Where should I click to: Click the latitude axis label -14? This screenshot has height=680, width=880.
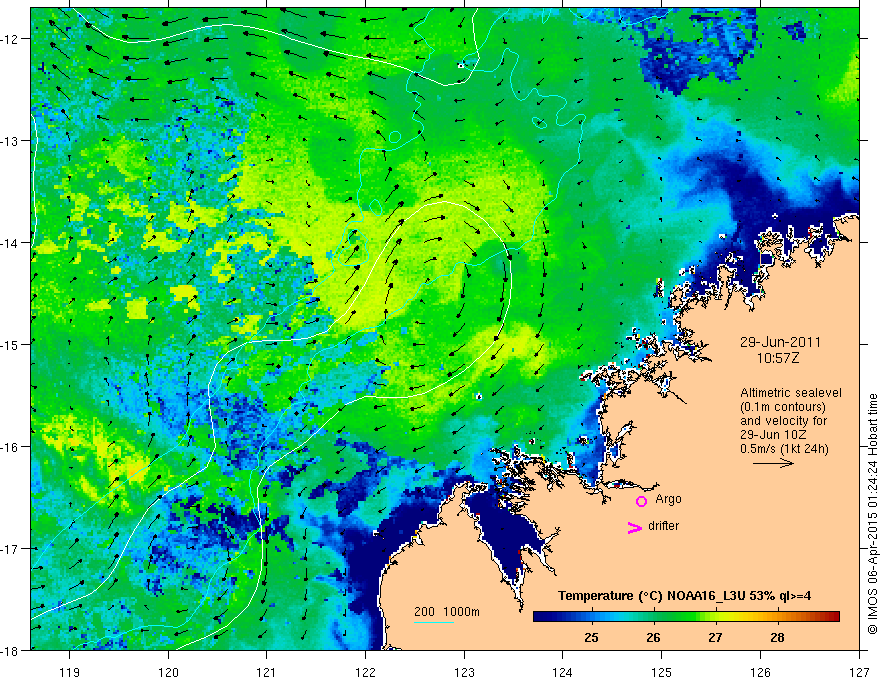[11, 243]
